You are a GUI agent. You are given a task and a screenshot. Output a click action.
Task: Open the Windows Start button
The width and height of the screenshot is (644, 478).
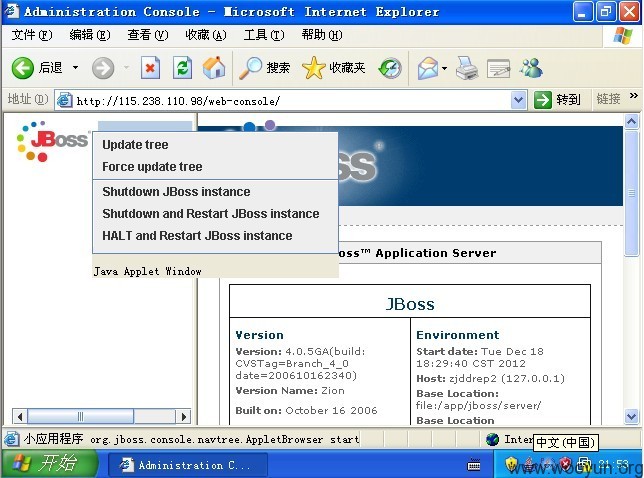coord(48,464)
